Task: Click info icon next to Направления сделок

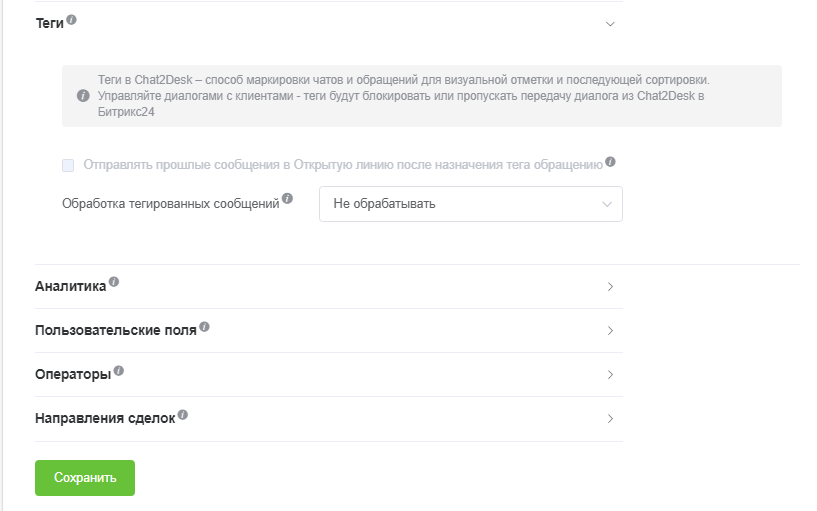Action: coord(183,414)
